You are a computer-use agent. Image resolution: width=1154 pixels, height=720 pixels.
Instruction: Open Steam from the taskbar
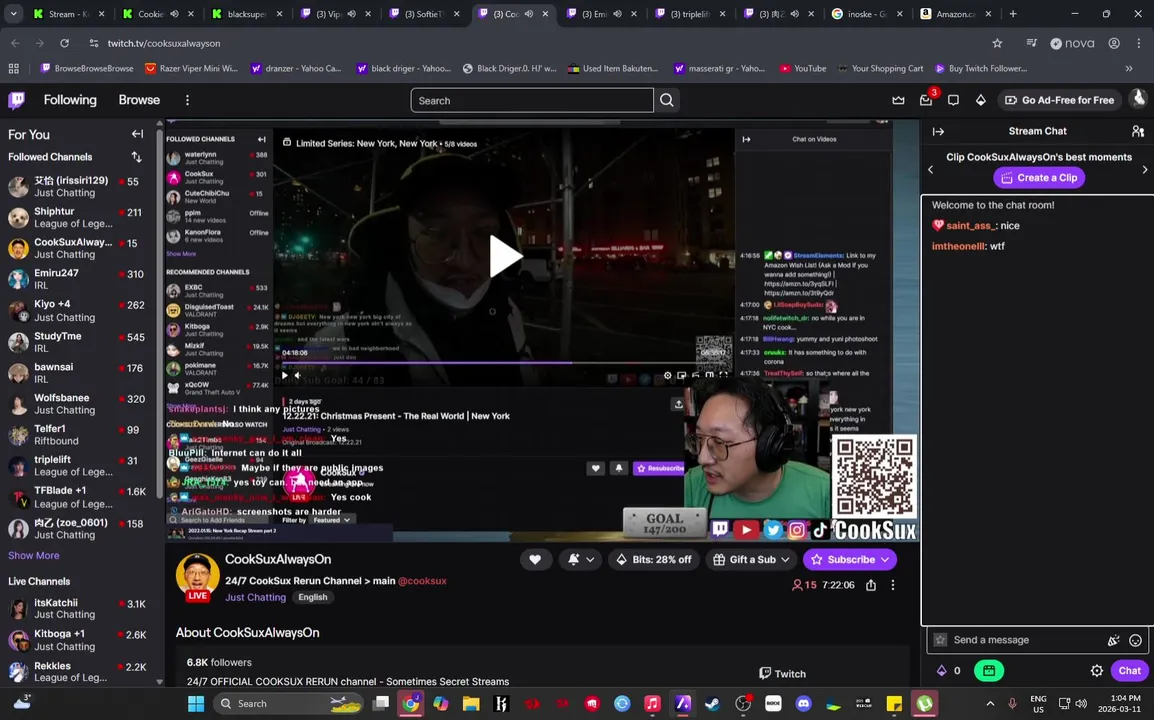point(712,704)
